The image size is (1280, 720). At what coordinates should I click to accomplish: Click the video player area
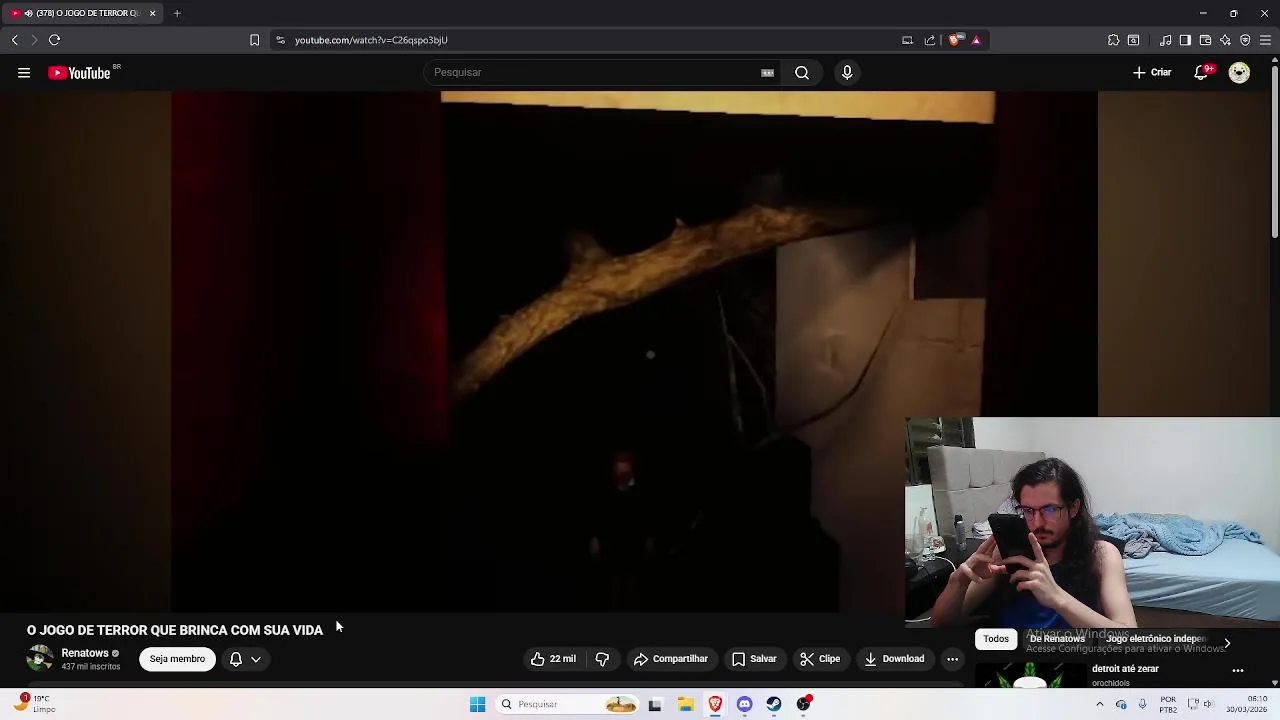634,352
